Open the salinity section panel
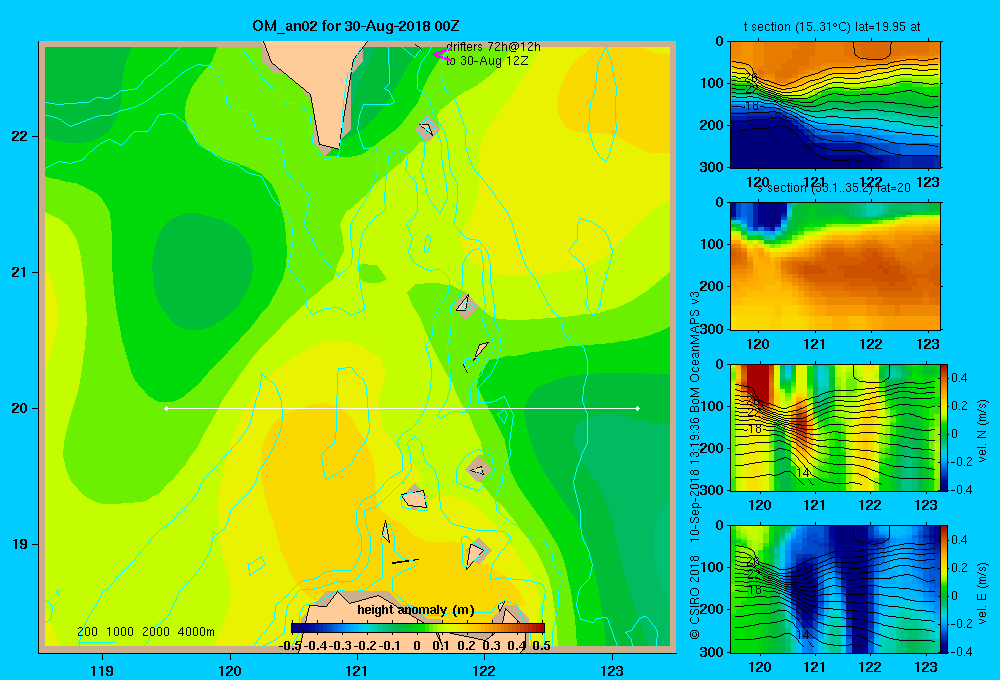The image size is (1000, 680). (x=835, y=266)
